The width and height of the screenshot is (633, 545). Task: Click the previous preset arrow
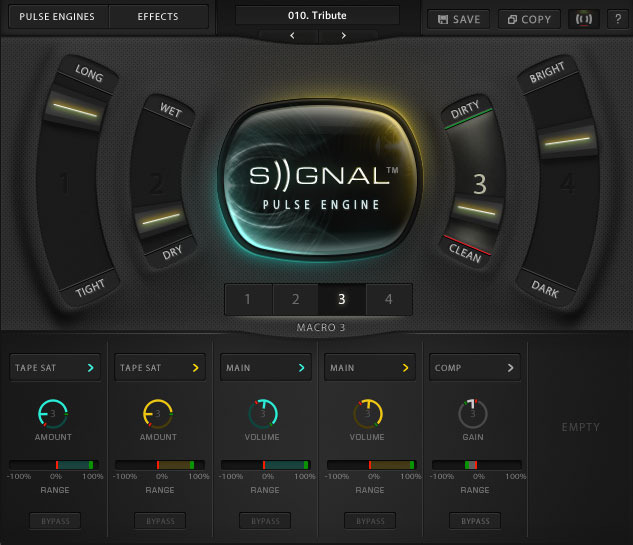click(x=292, y=36)
